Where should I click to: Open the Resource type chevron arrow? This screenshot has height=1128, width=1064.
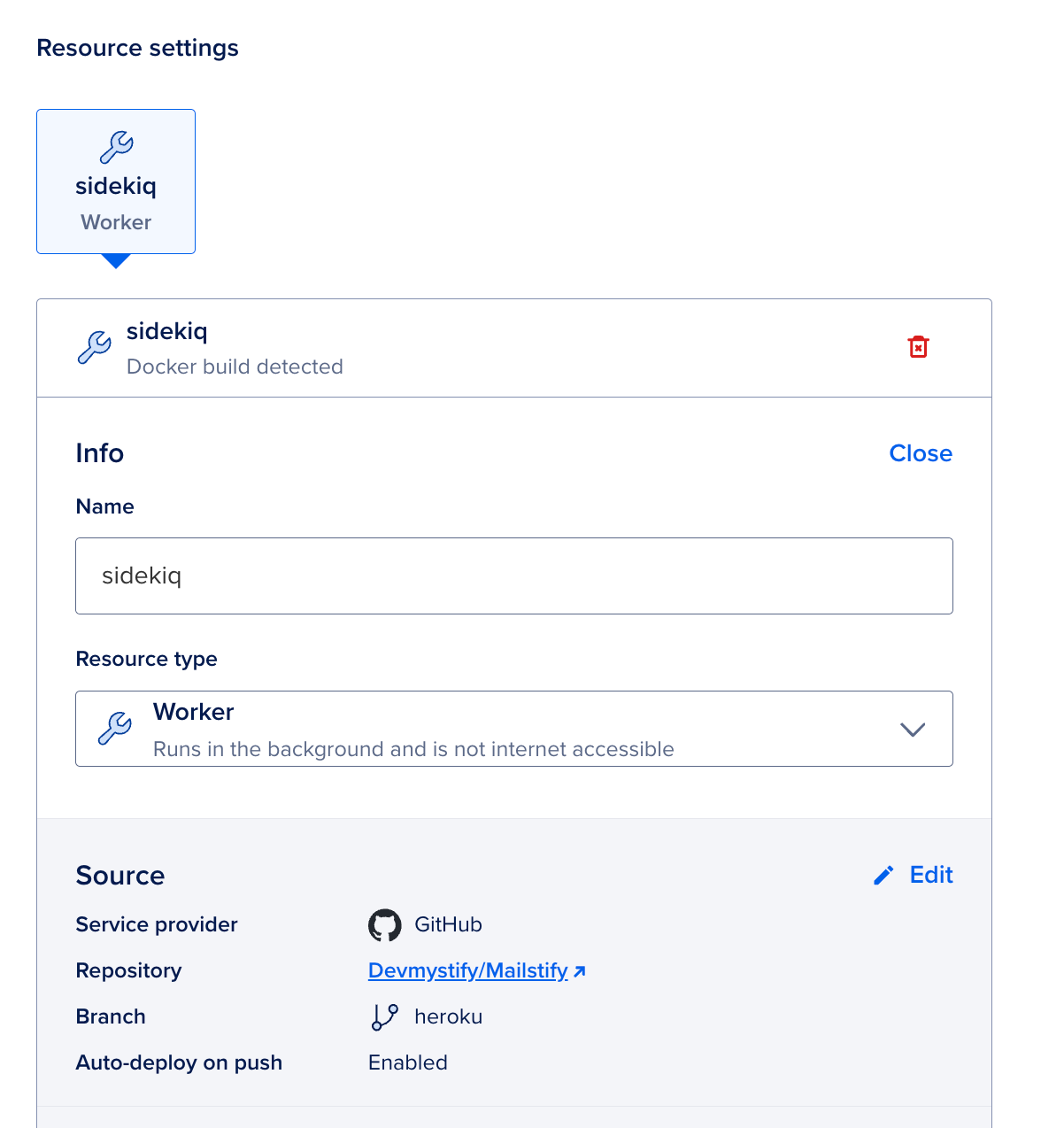click(913, 729)
